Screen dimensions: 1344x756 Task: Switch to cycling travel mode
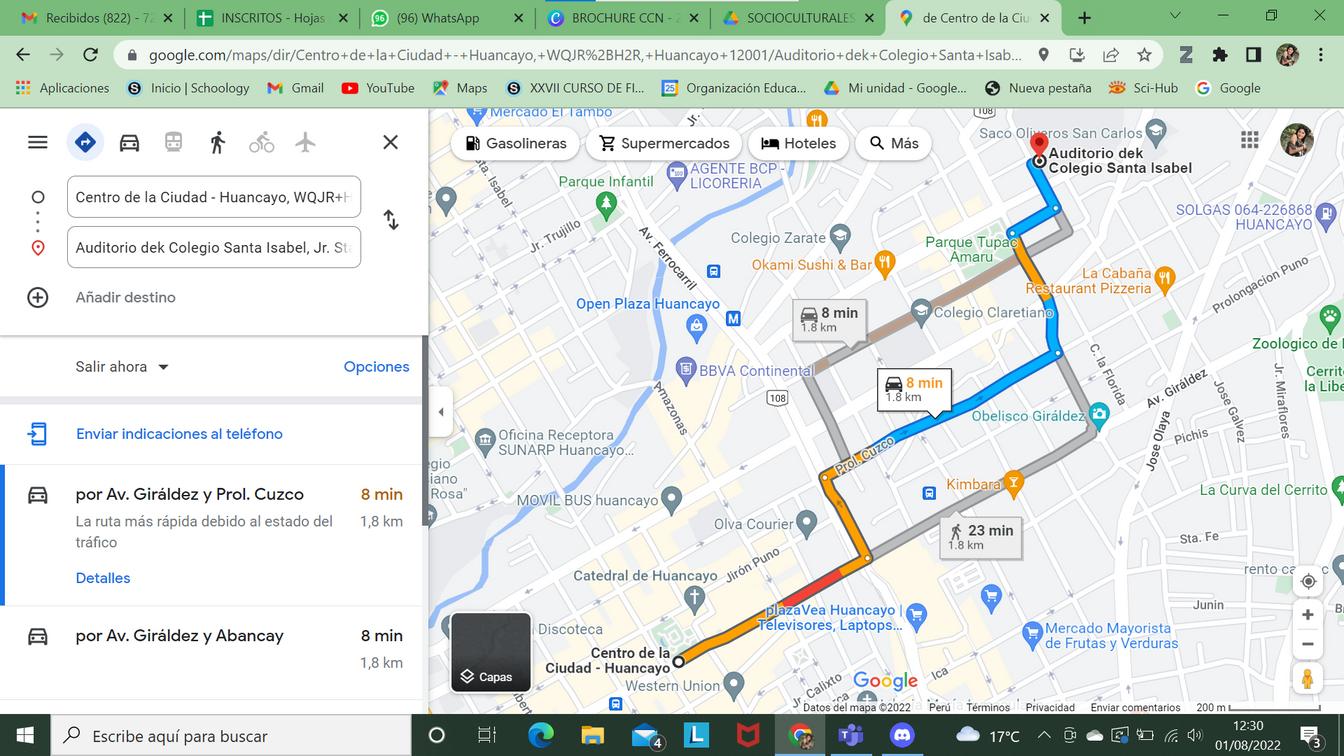(262, 143)
